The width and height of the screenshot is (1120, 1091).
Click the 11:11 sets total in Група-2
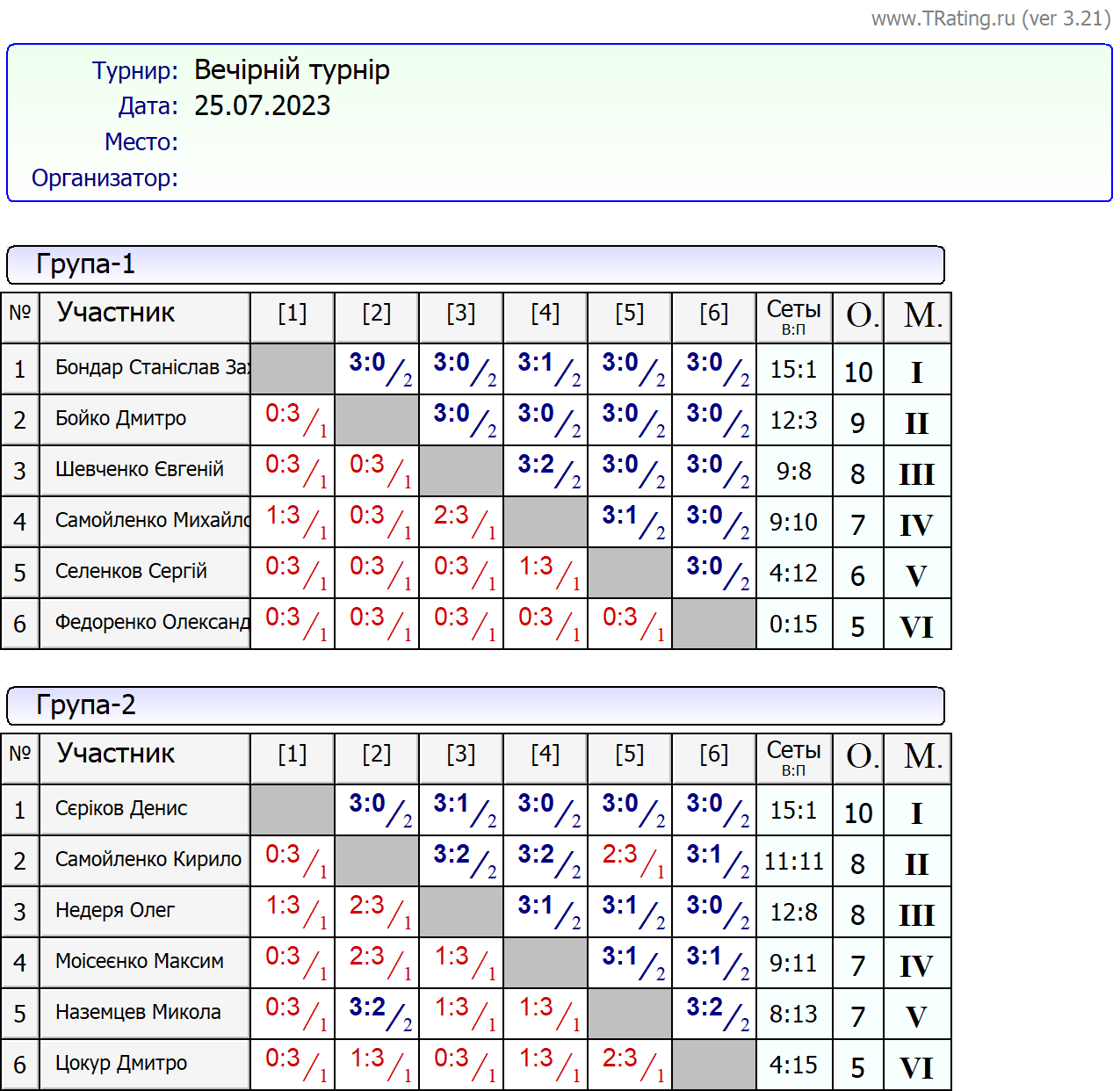(x=793, y=862)
